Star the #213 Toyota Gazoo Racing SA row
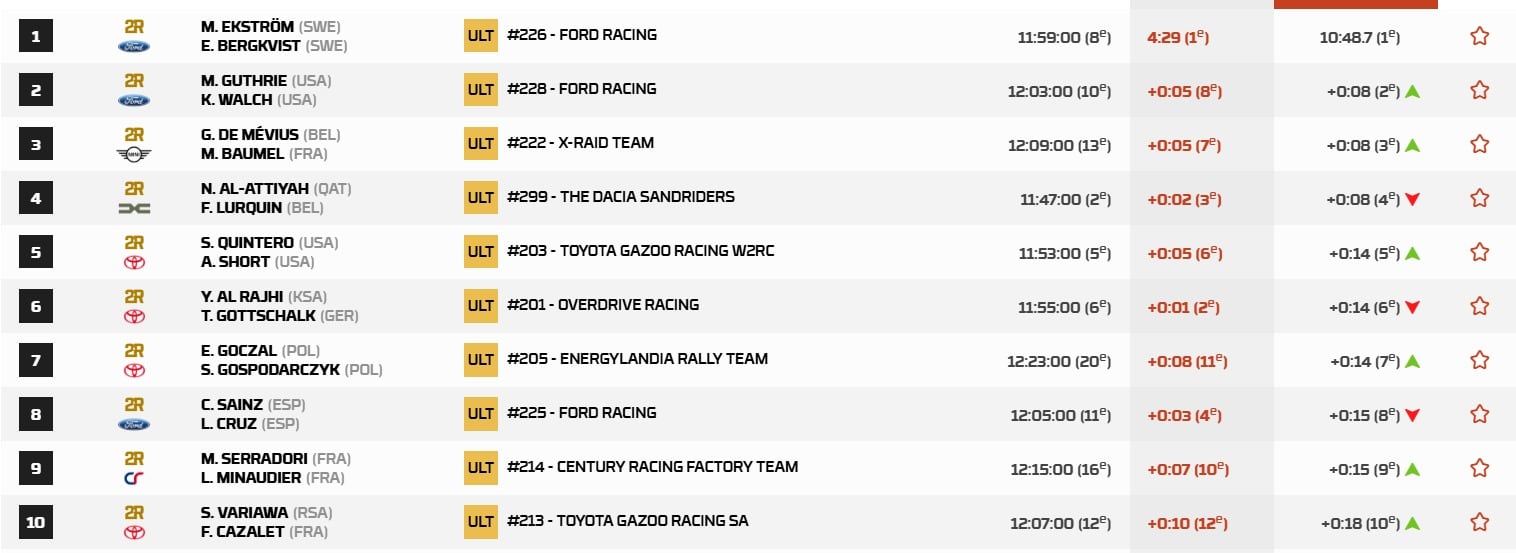Screen dimensions: 1516x553 click(x=1479, y=522)
